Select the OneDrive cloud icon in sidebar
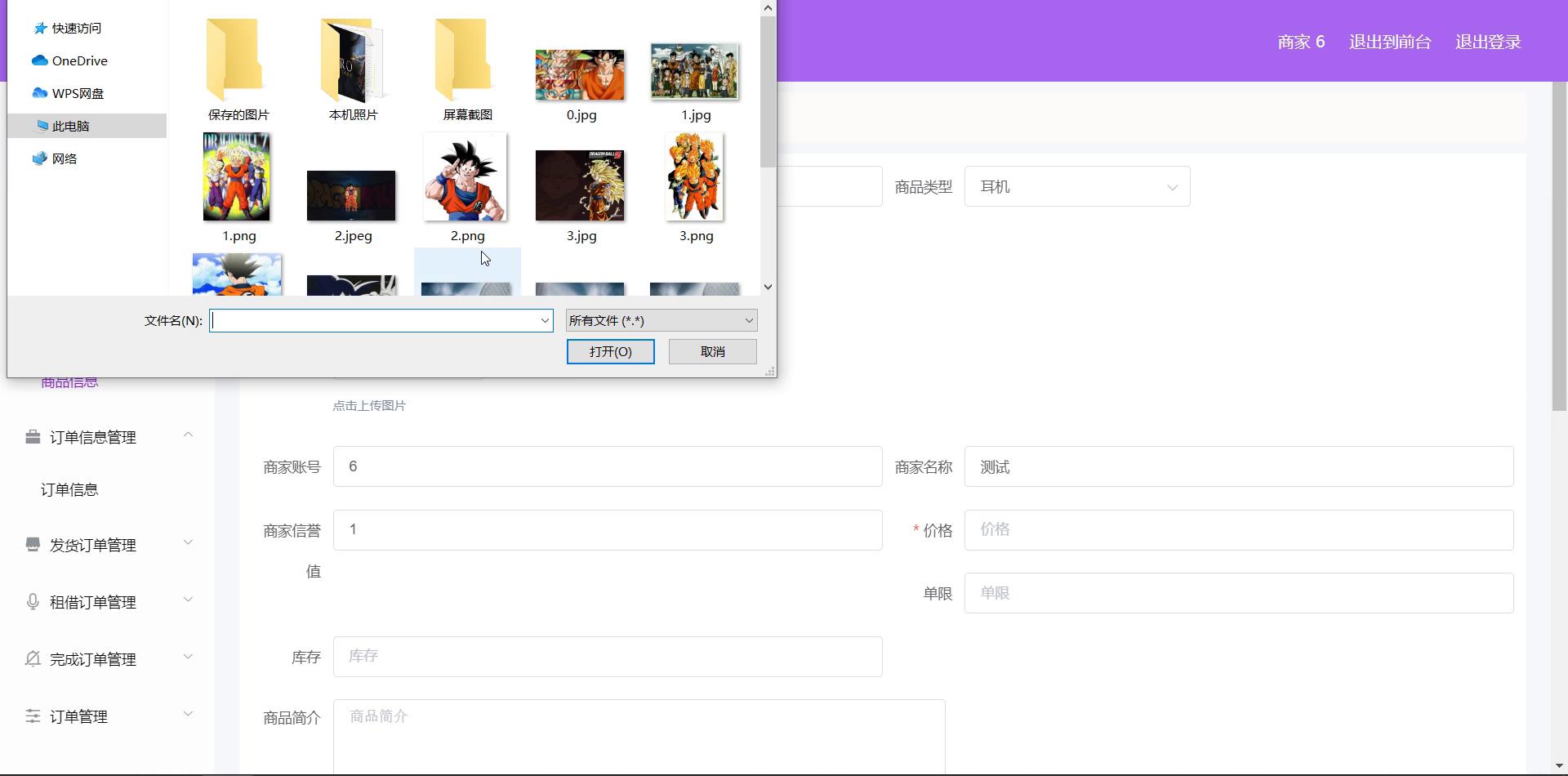Screen dimensions: 1568x776 pyautogui.click(x=39, y=60)
